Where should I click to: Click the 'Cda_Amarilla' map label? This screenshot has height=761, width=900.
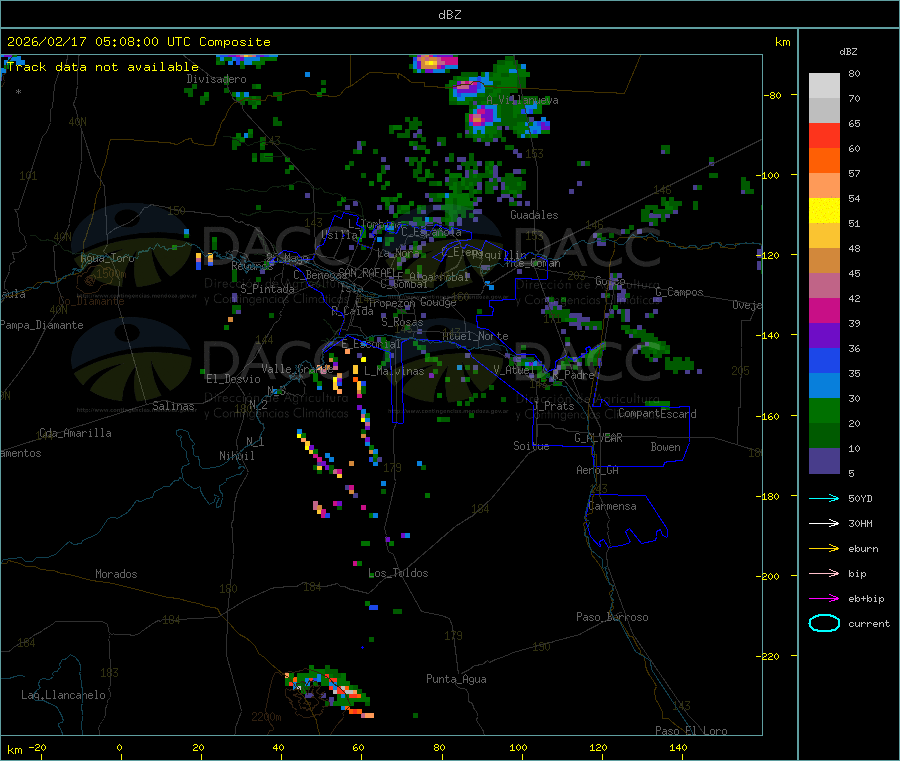(x=75, y=433)
